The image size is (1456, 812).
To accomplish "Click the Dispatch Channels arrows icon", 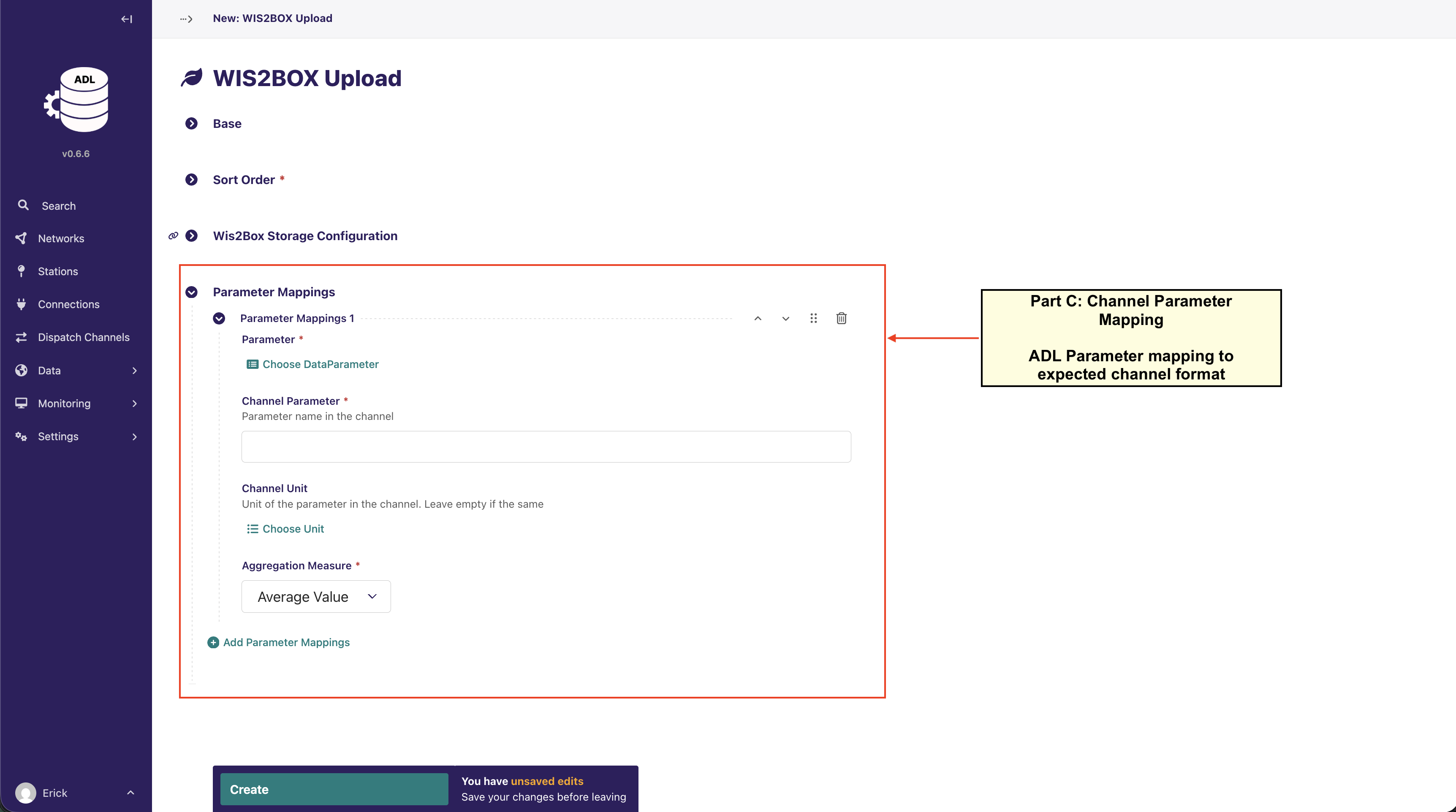I will [x=22, y=337].
